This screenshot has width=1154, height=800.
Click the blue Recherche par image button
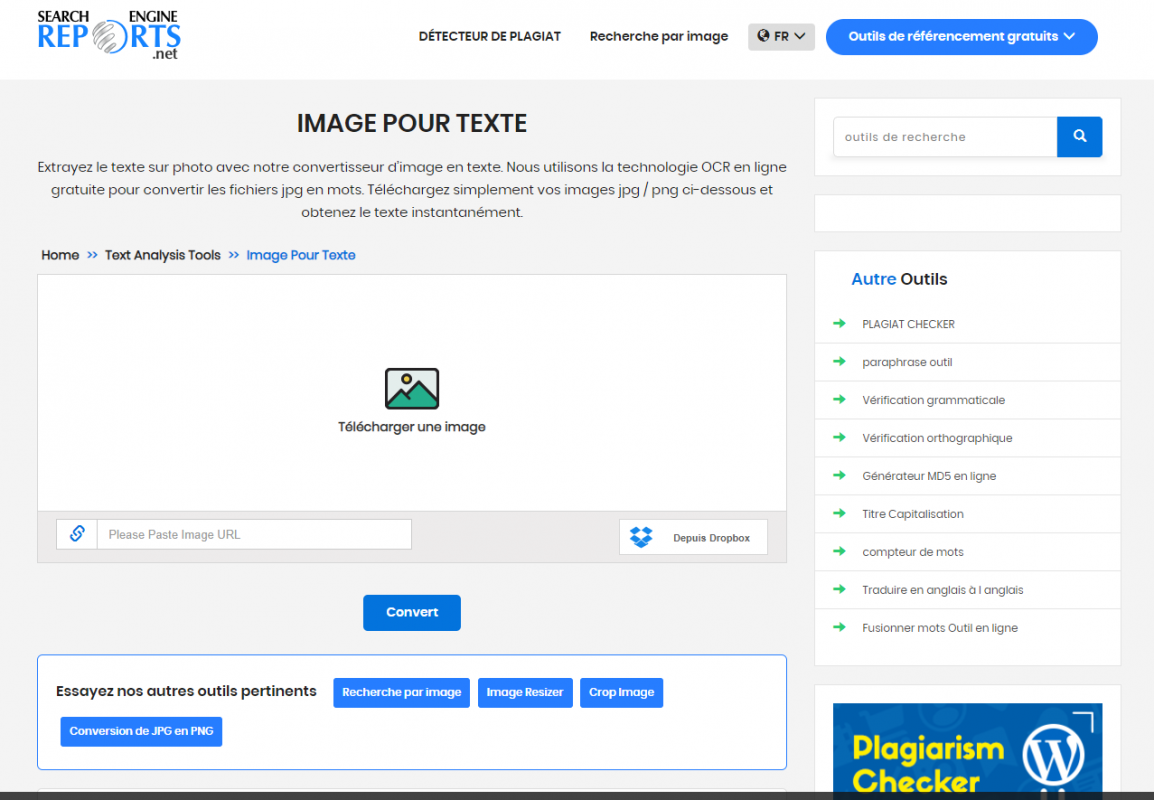tap(401, 693)
